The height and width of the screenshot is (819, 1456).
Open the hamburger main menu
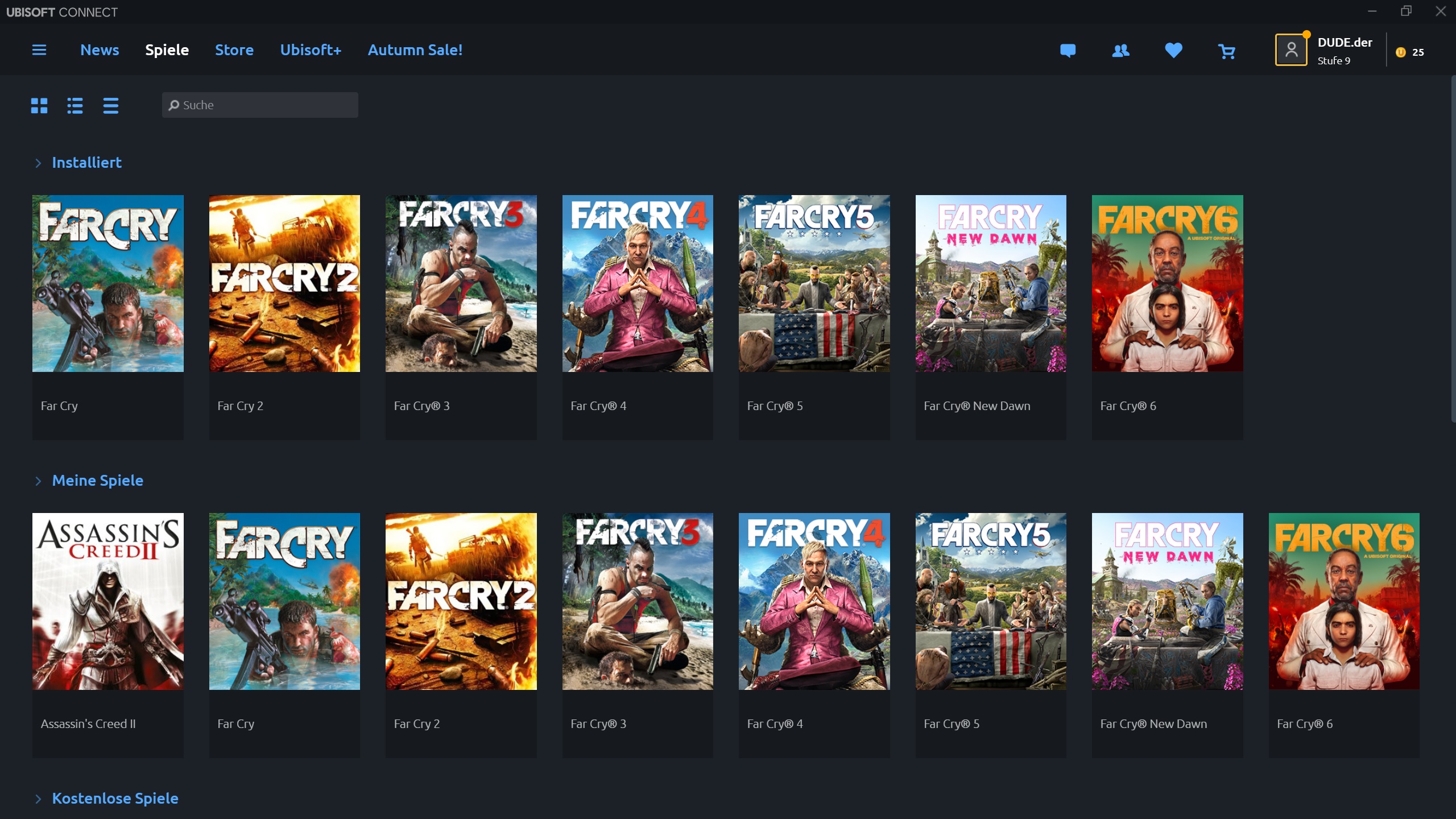tap(39, 50)
